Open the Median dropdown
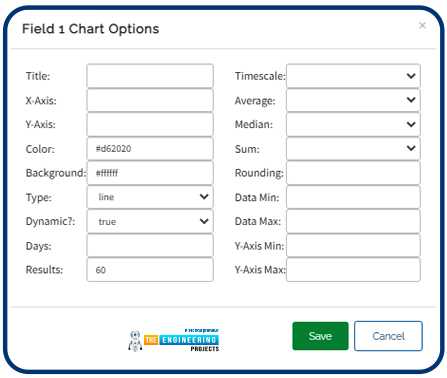 click(x=353, y=124)
